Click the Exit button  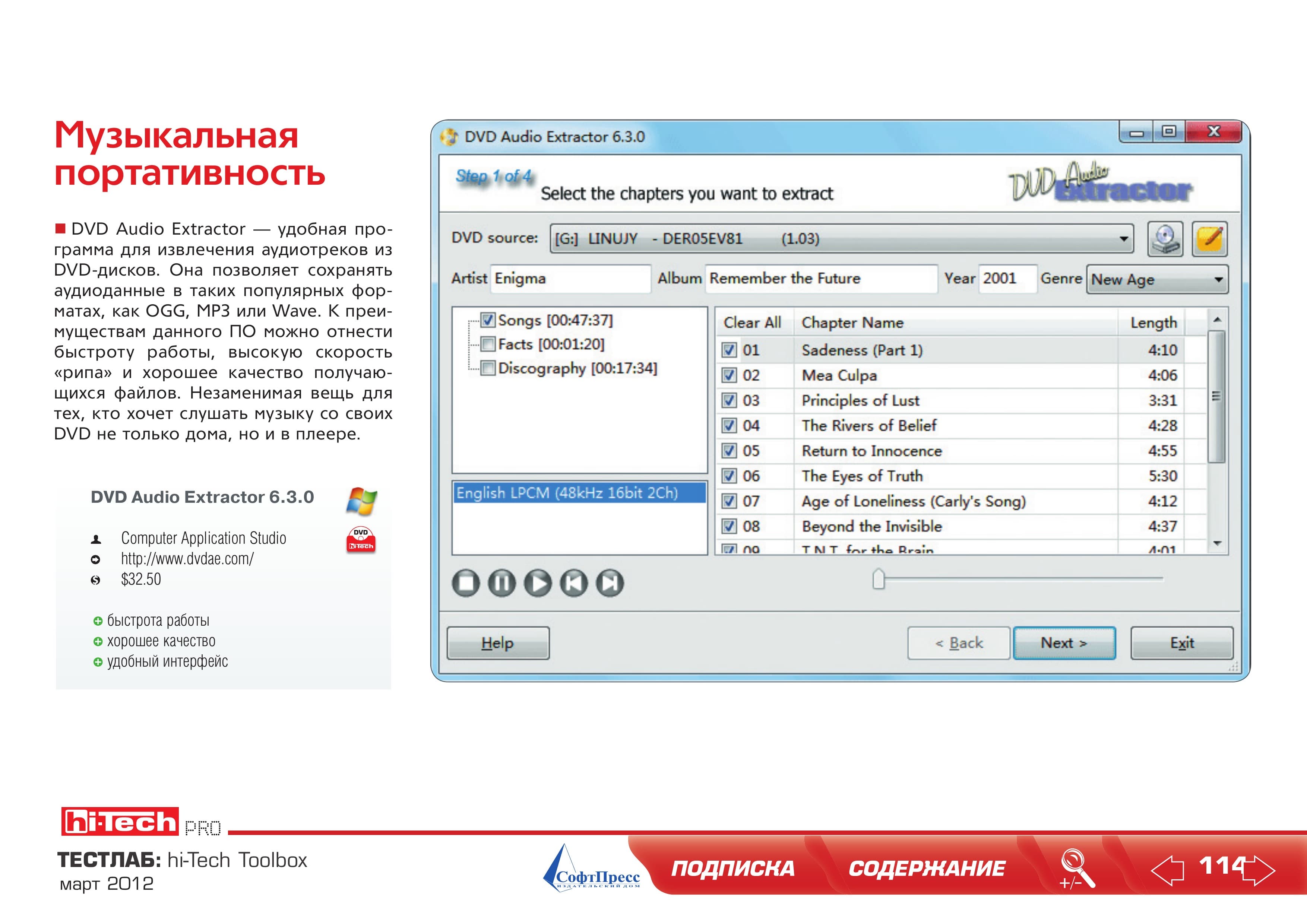coord(1182,644)
